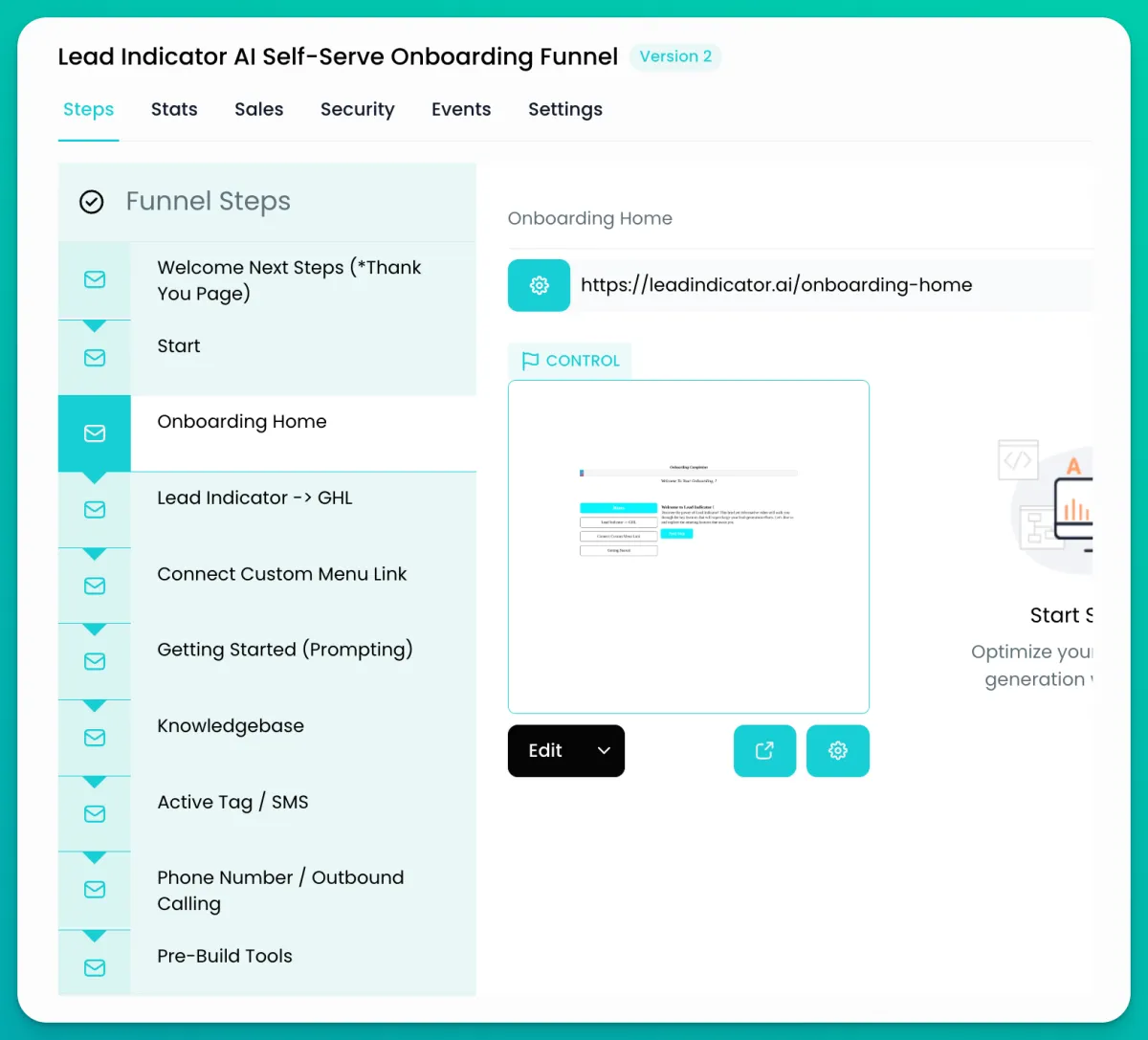The width and height of the screenshot is (1148, 1040).
Task: Click the Funnel Steps checkmark circle icon
Action: coord(92,202)
